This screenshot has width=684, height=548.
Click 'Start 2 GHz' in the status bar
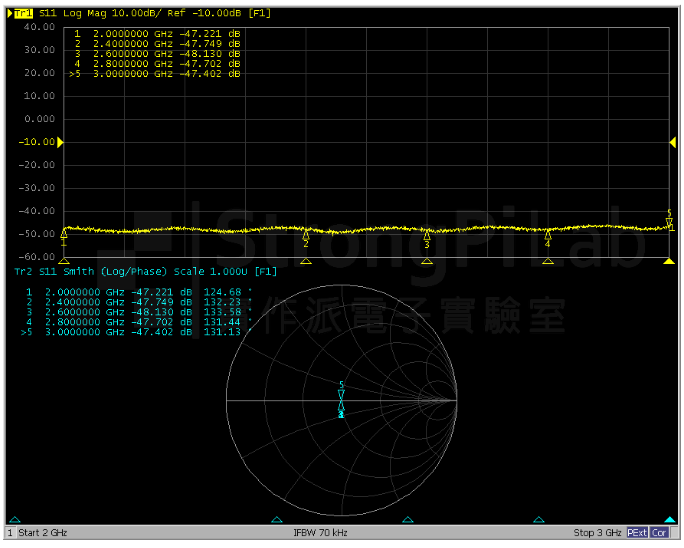(43, 533)
